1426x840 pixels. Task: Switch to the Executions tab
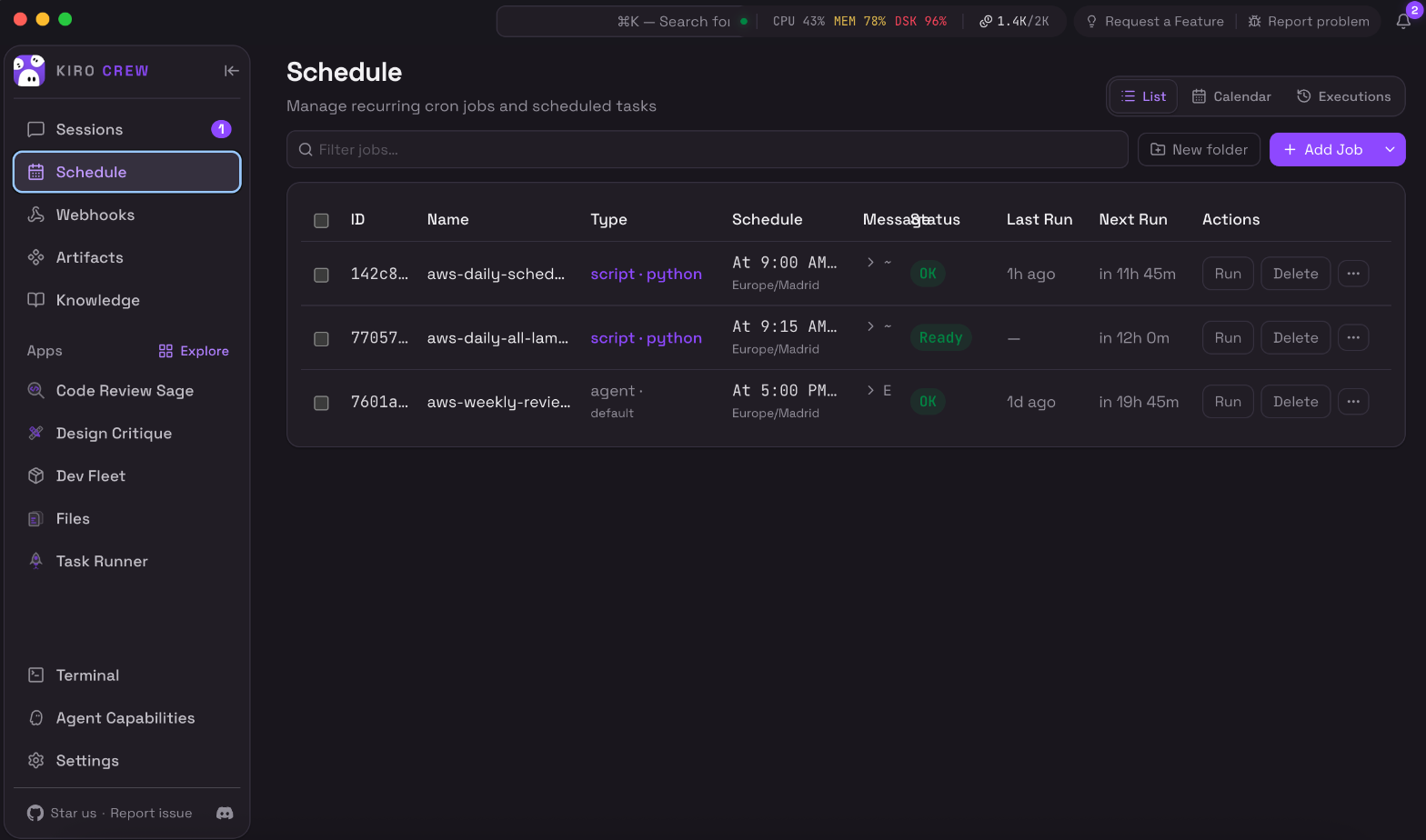pyautogui.click(x=1343, y=96)
